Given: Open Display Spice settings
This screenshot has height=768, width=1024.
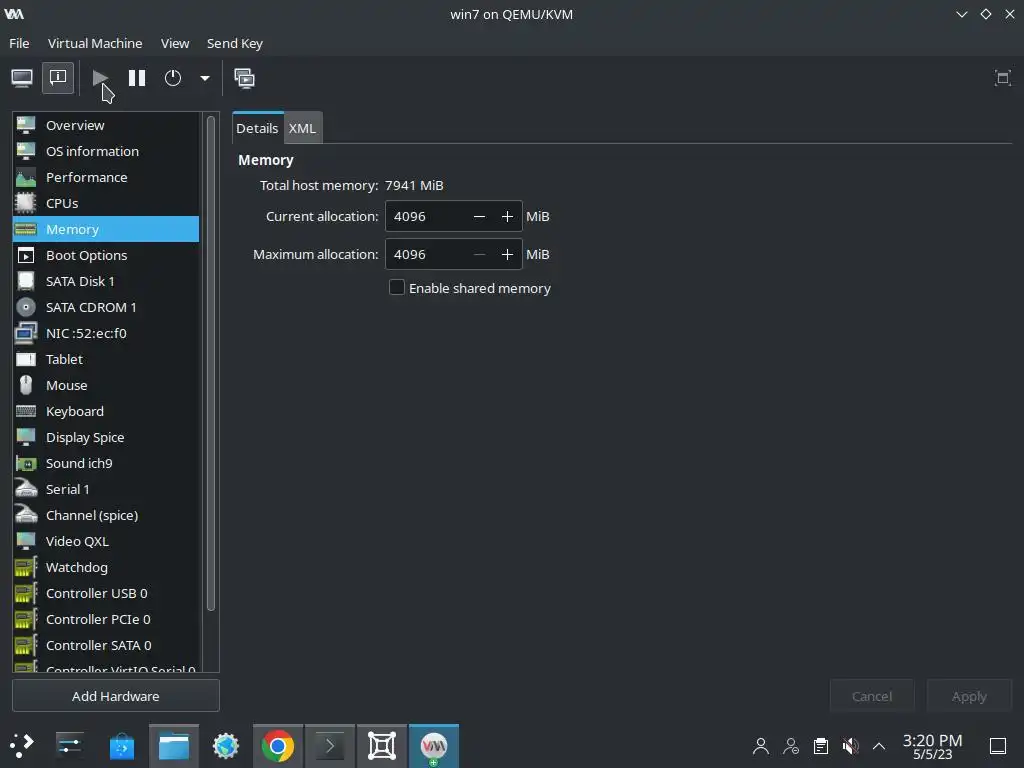Looking at the screenshot, I should tap(106, 438).
